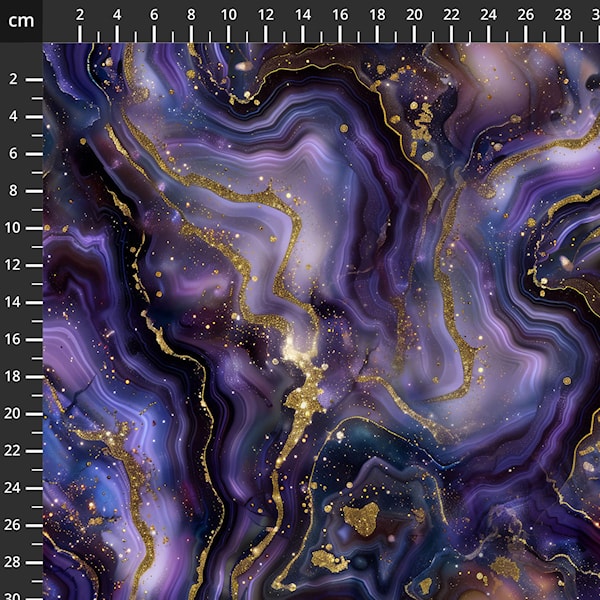Click the 18 mark on the top ruler
This screenshot has width=600, height=600.
click(377, 16)
